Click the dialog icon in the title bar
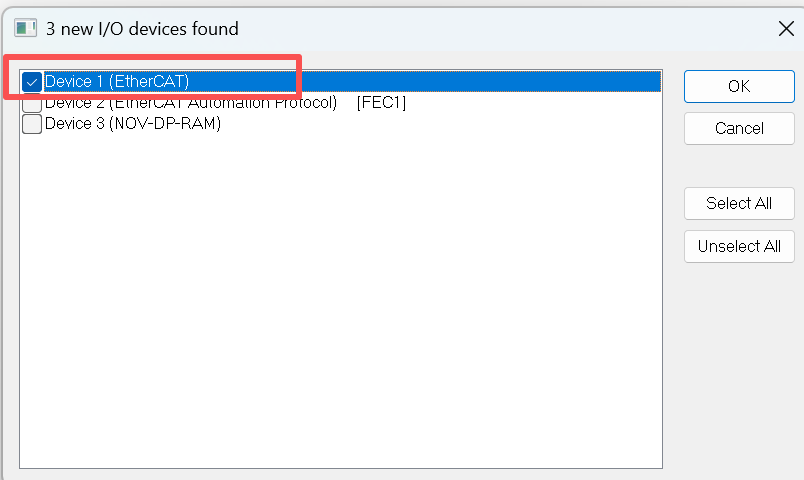This screenshot has height=480, width=804. point(25,29)
